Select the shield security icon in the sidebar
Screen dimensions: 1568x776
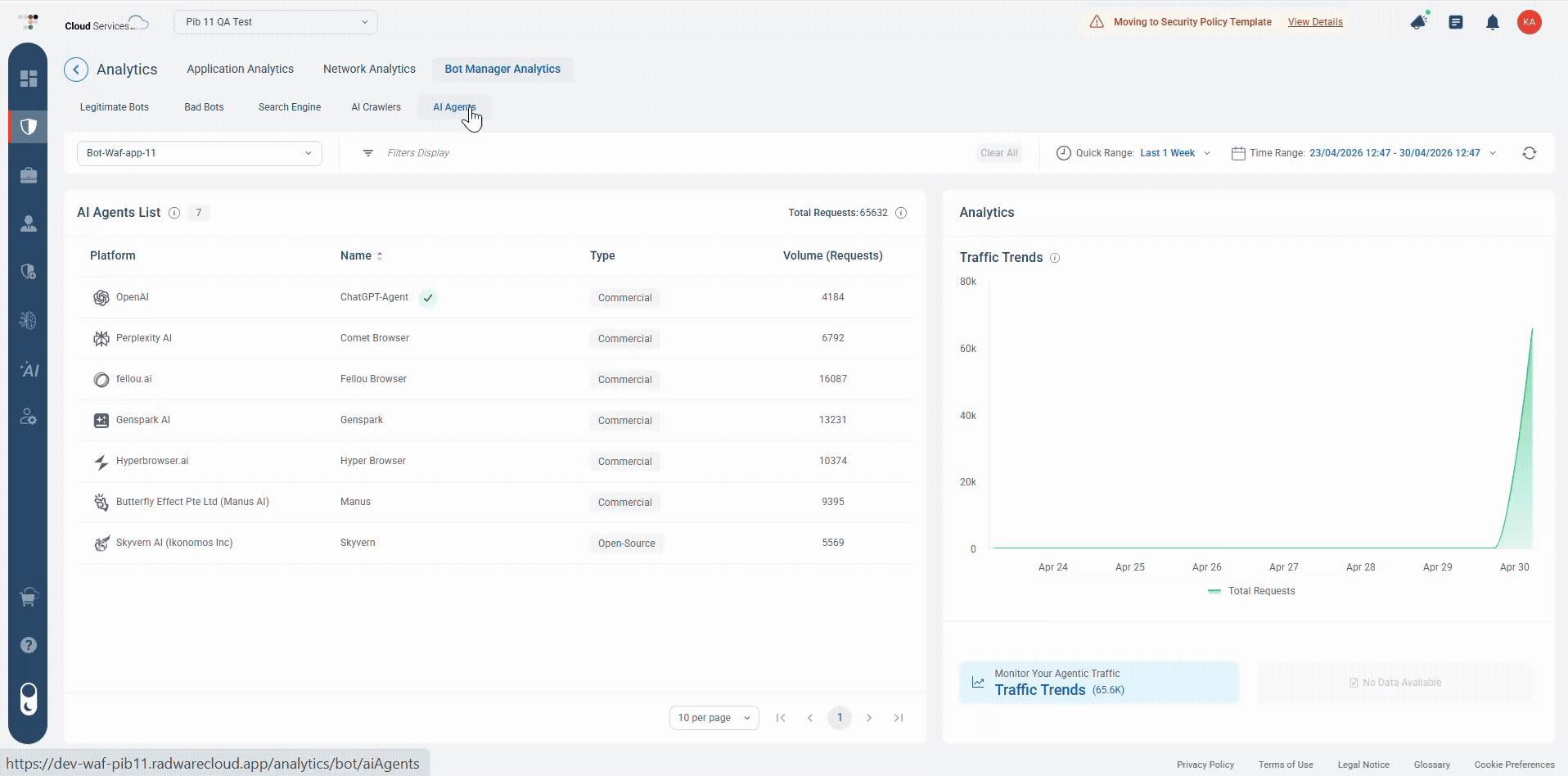(29, 127)
